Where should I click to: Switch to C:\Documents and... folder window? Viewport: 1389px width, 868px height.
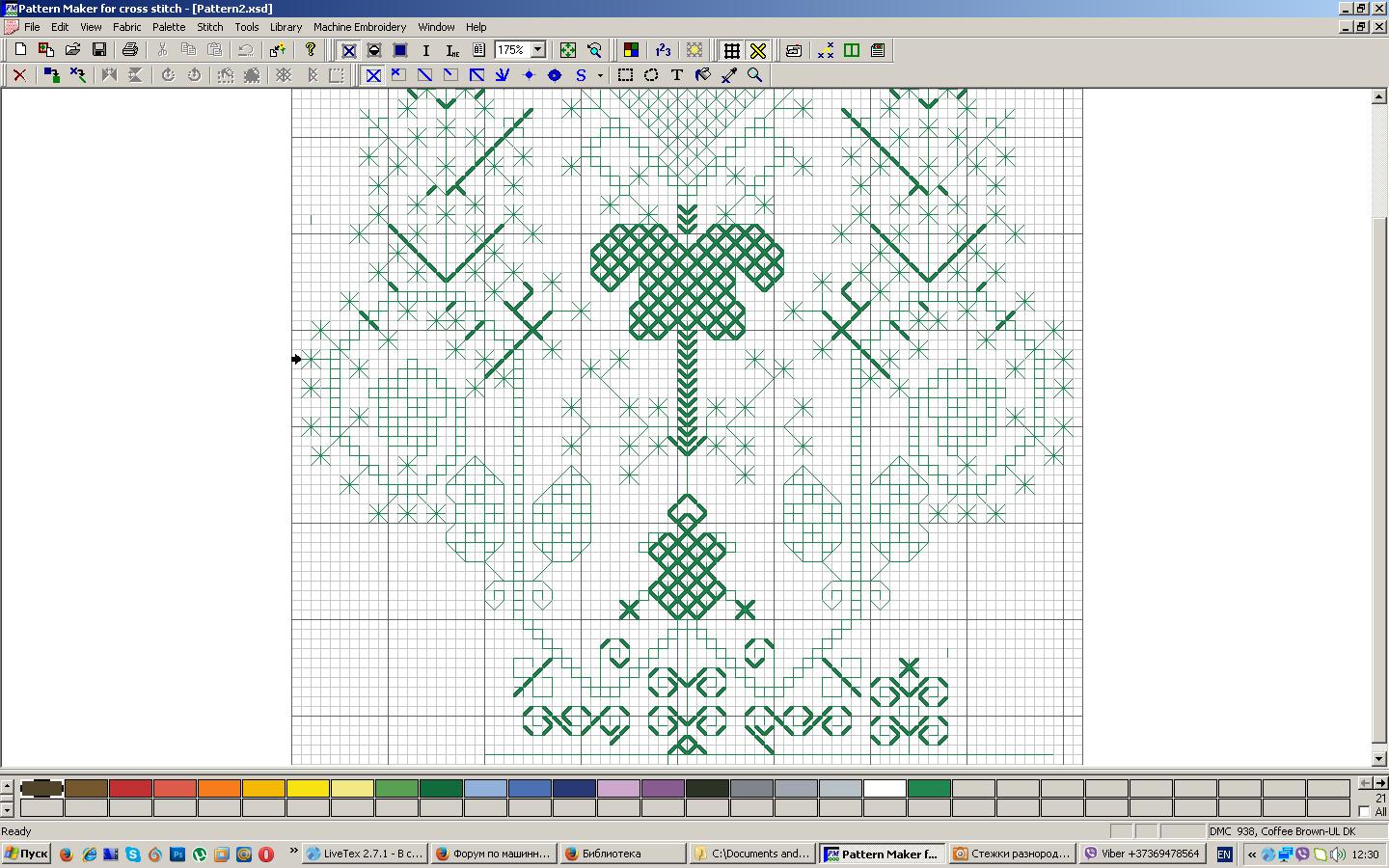pyautogui.click(x=752, y=854)
